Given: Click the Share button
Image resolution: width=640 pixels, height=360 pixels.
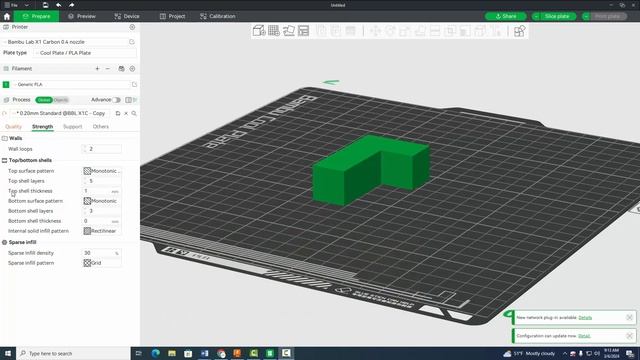Looking at the screenshot, I should point(506,16).
